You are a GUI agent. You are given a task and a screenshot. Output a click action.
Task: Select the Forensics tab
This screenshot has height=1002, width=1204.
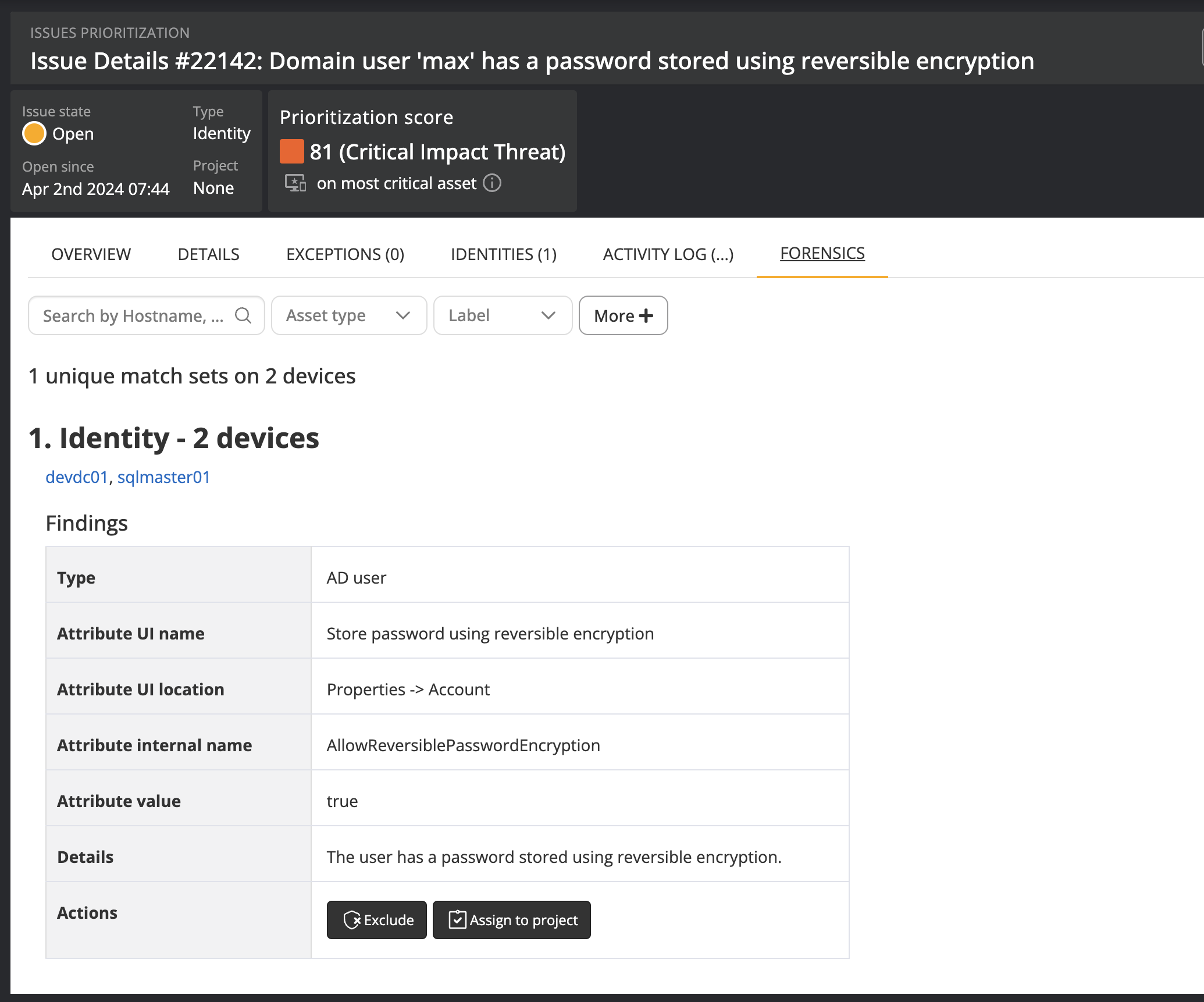(822, 253)
